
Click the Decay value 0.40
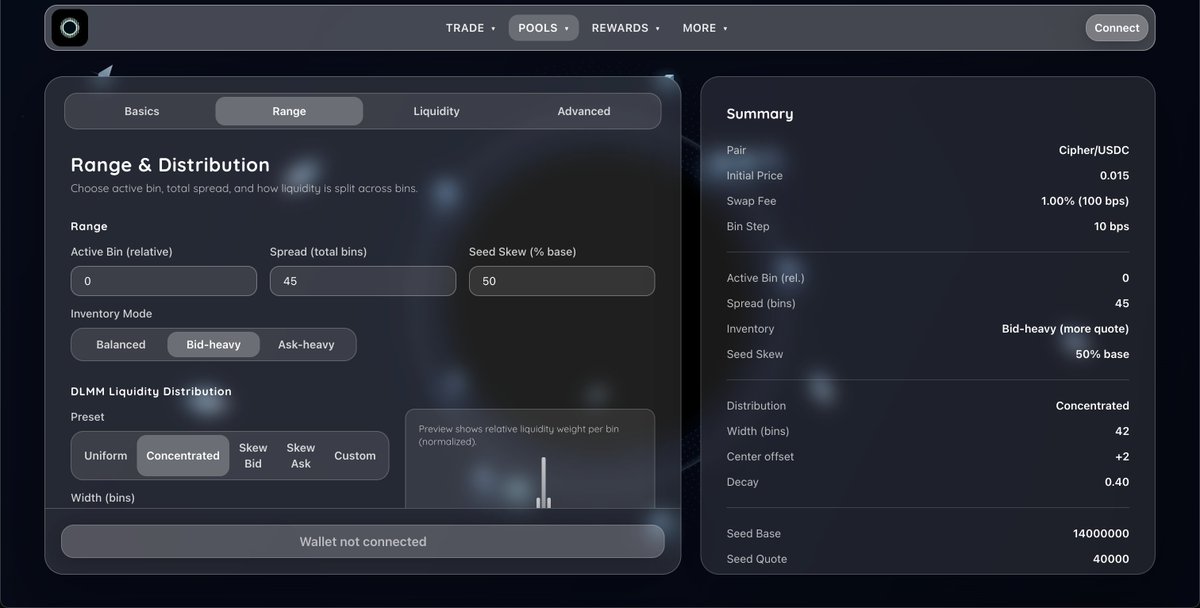pyautogui.click(x=1117, y=482)
